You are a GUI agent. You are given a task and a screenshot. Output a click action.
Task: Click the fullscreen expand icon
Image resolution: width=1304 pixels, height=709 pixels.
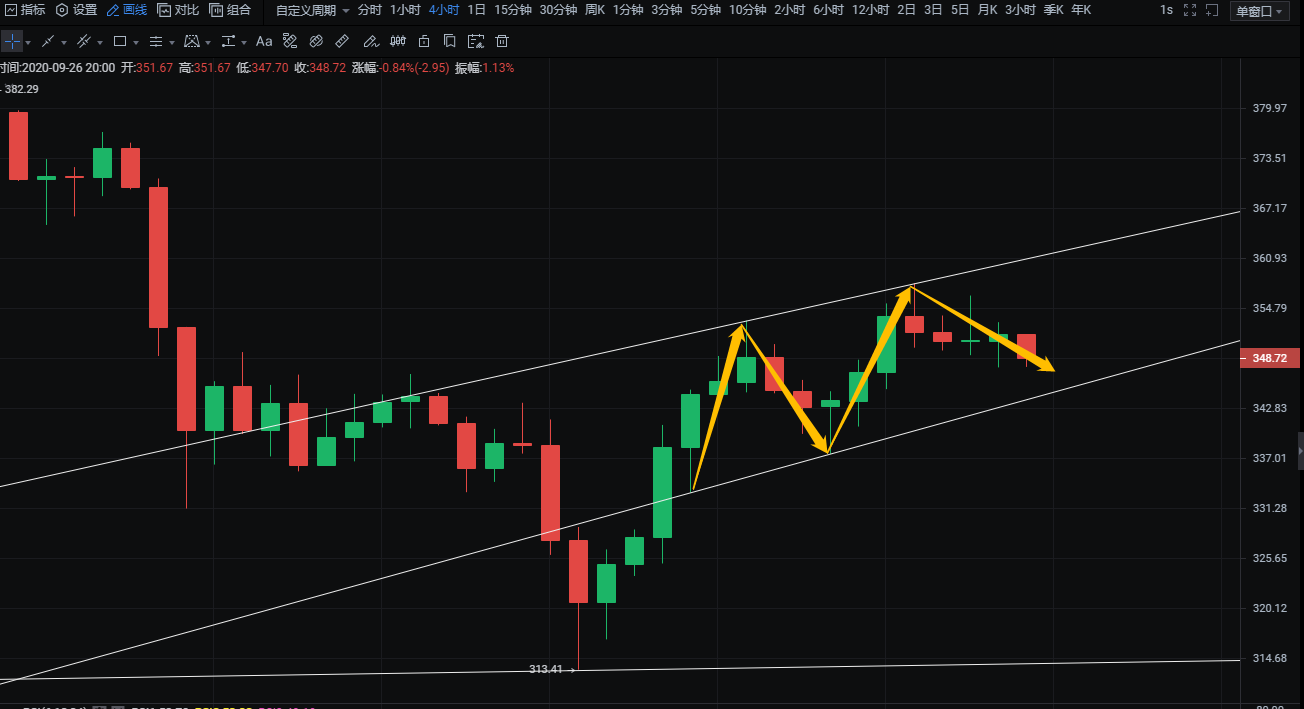(1189, 10)
